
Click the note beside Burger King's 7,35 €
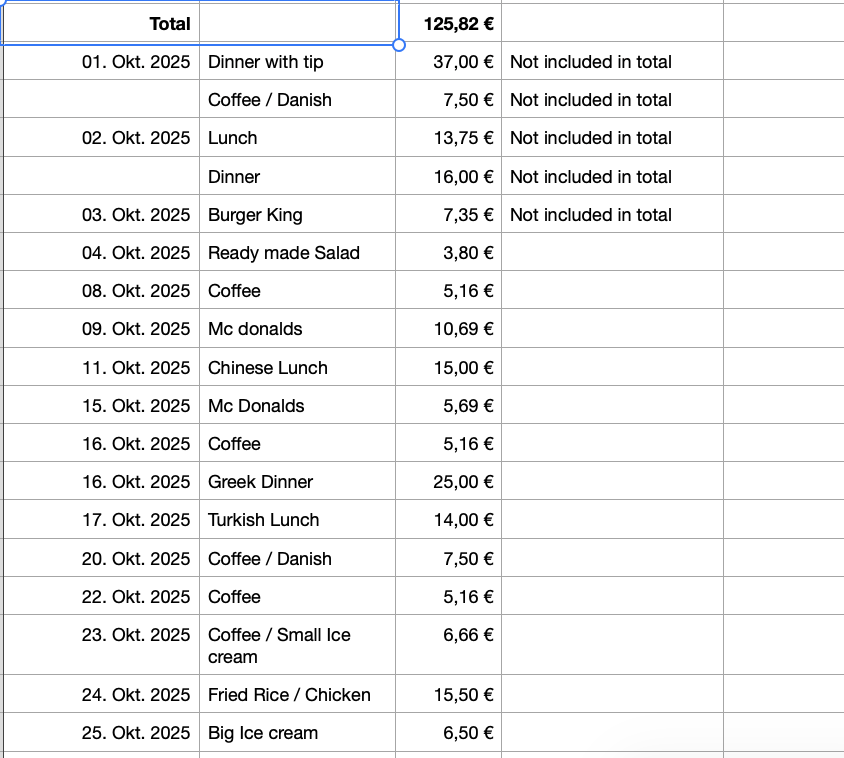tap(590, 215)
